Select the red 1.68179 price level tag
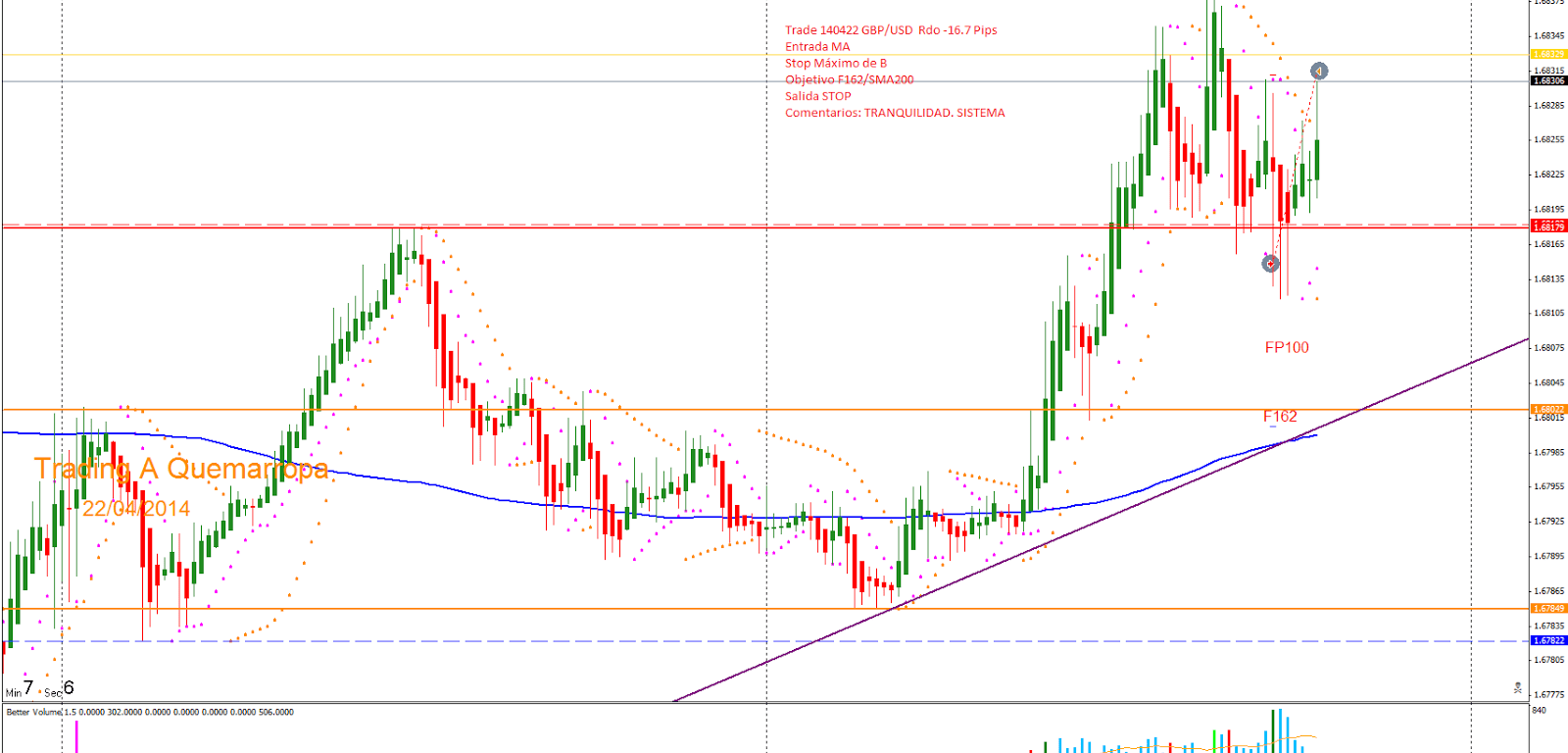Viewport: 1568px width, 753px height. click(x=1548, y=226)
